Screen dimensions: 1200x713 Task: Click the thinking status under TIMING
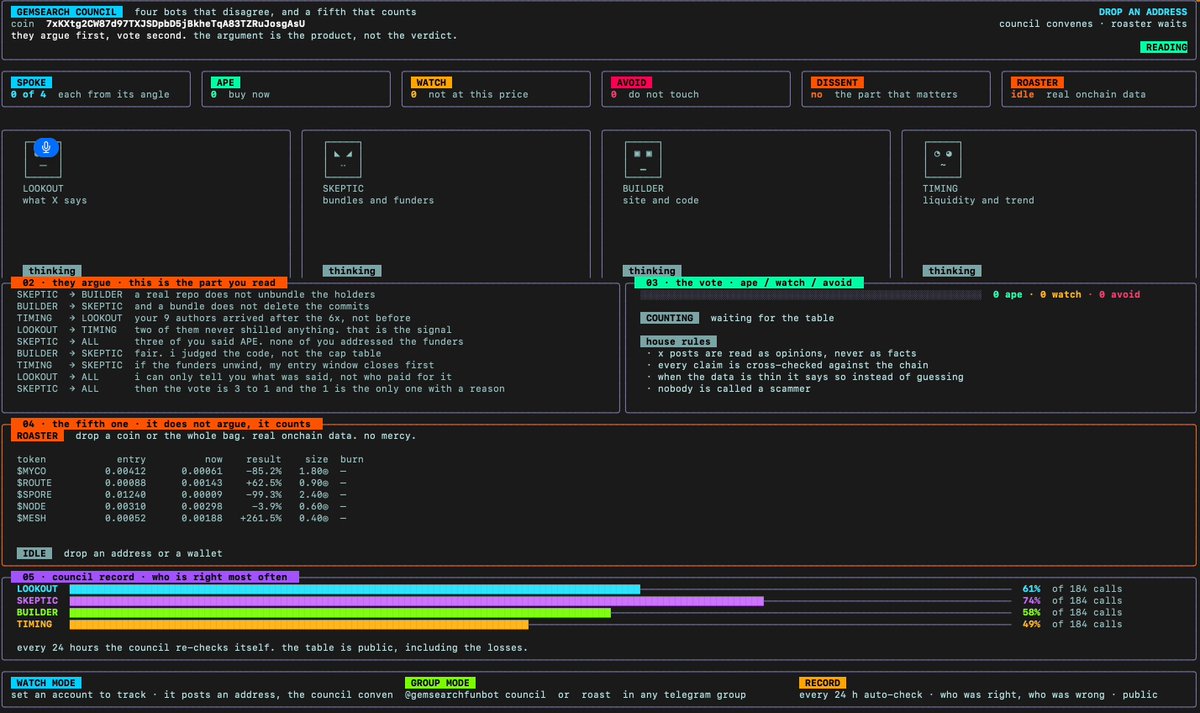point(952,271)
